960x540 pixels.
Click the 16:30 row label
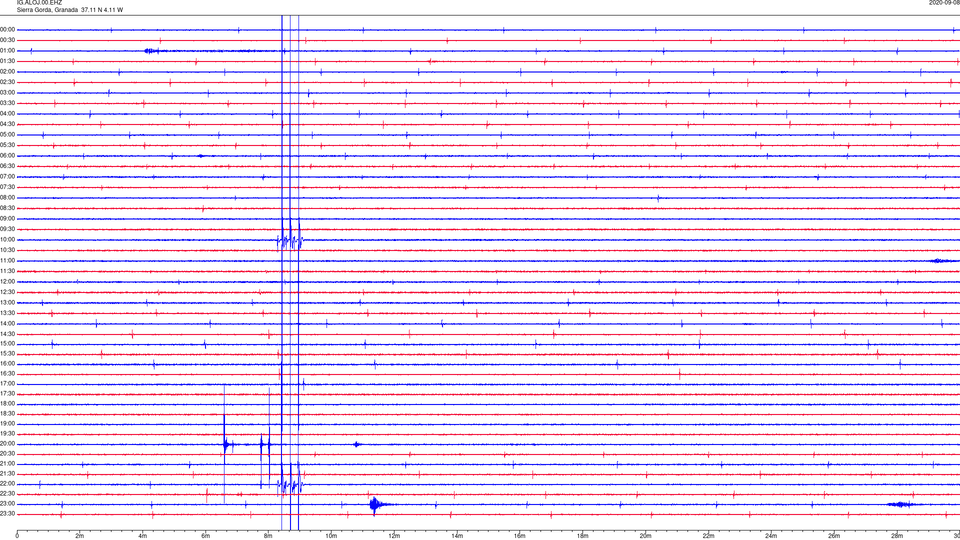tap(8, 374)
